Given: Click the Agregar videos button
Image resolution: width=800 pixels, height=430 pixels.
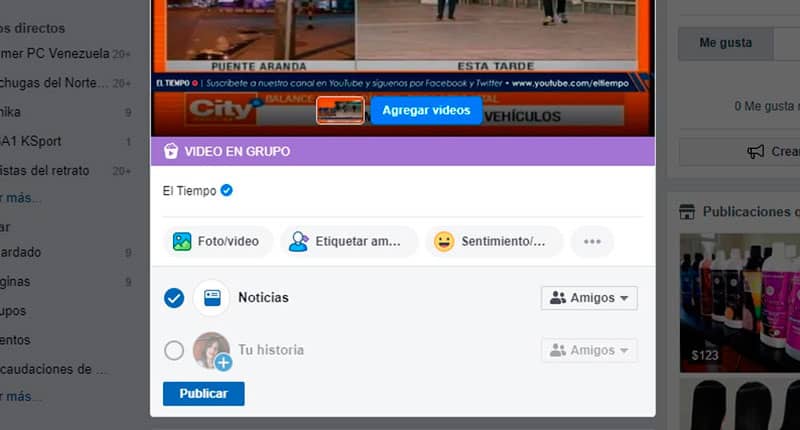Looking at the screenshot, I should tap(426, 110).
